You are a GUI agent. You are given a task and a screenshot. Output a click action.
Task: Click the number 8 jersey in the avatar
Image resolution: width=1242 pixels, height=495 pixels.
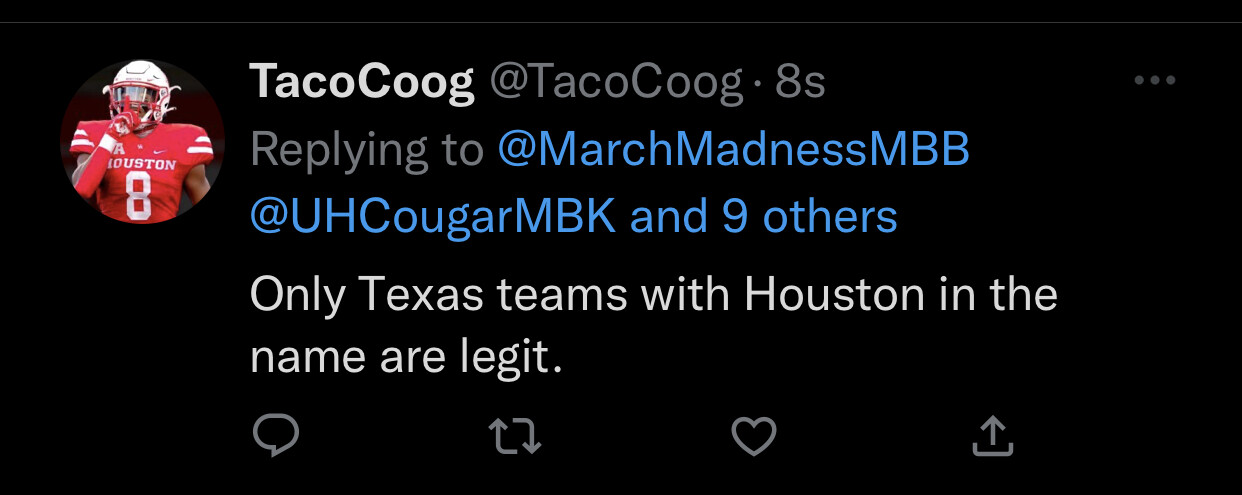coord(137,197)
